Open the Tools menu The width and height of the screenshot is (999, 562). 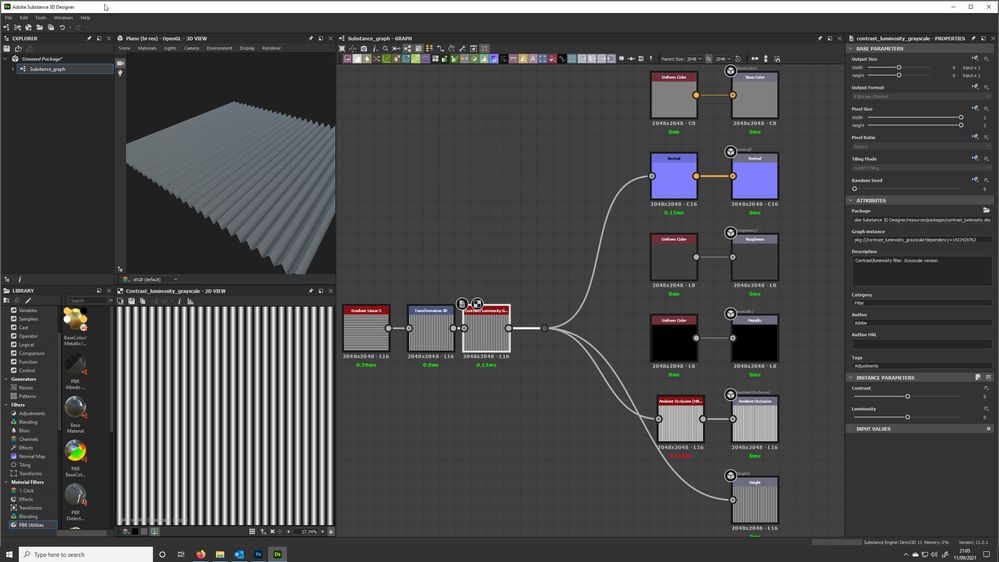tap(40, 17)
